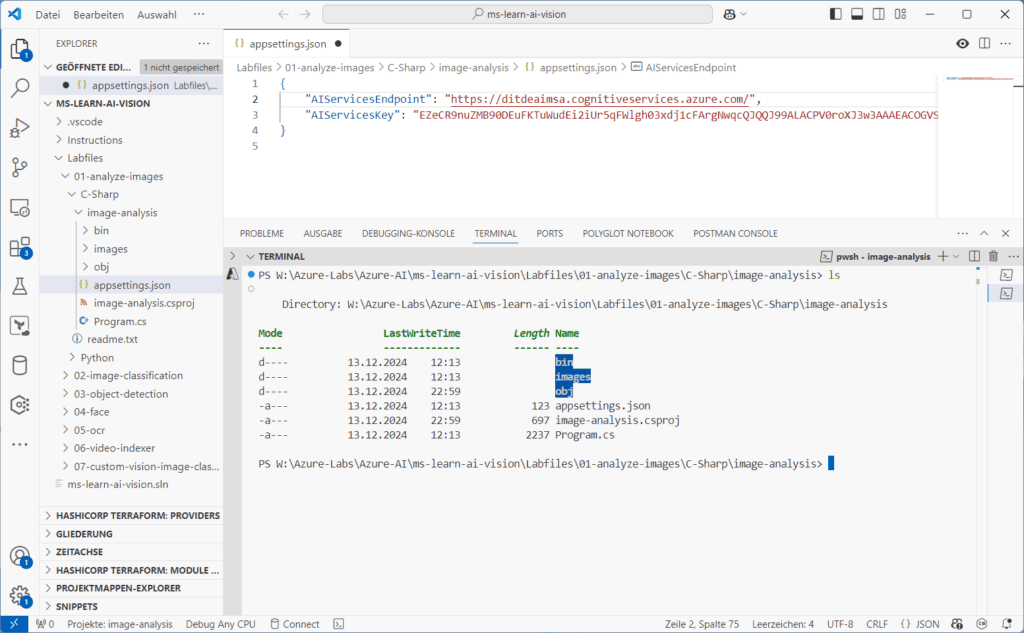Viewport: 1024px width, 633px height.
Task: Open Program.cs in the explorer
Action: pos(120,321)
